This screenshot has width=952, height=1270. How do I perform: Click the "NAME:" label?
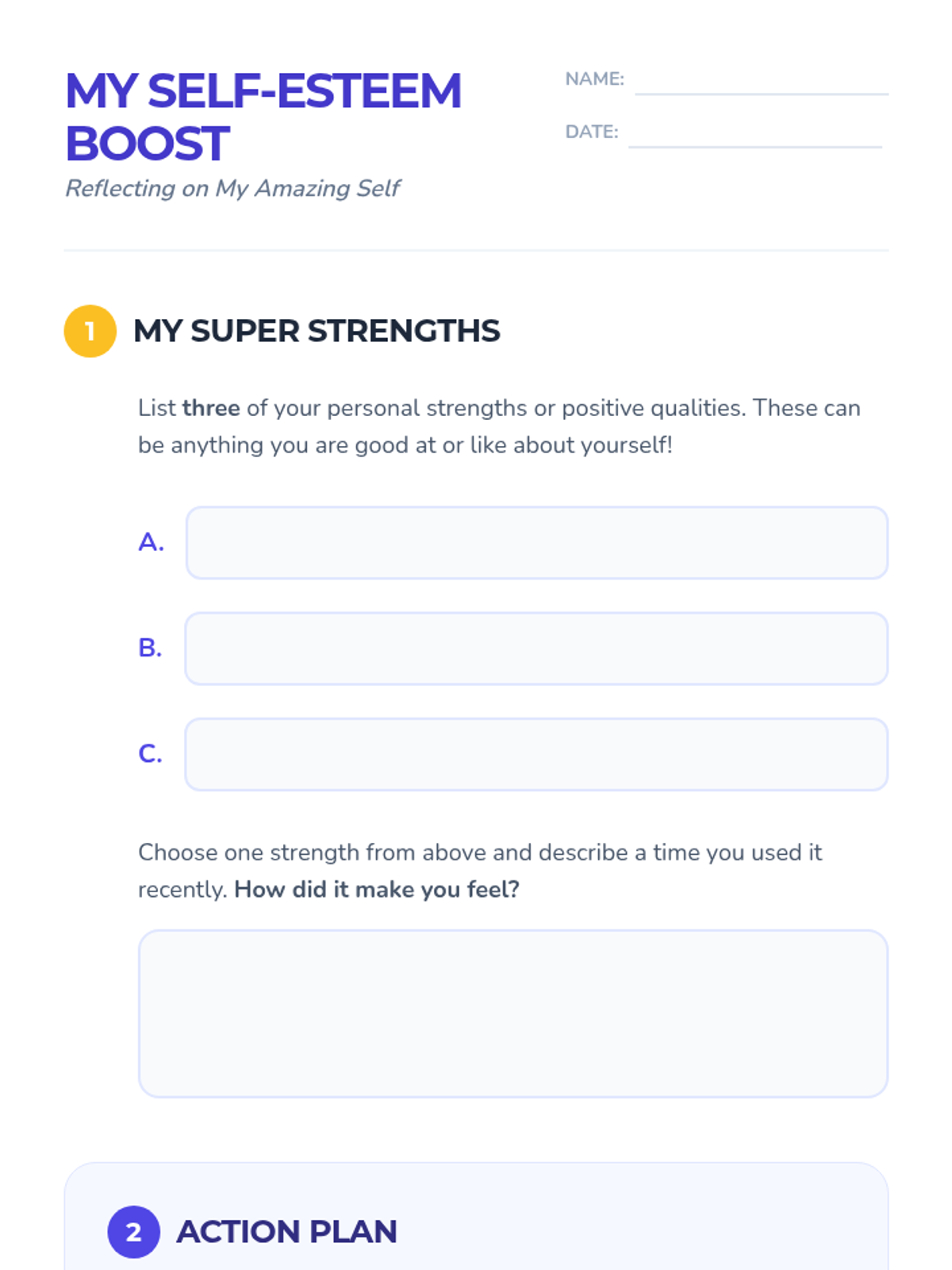click(594, 79)
